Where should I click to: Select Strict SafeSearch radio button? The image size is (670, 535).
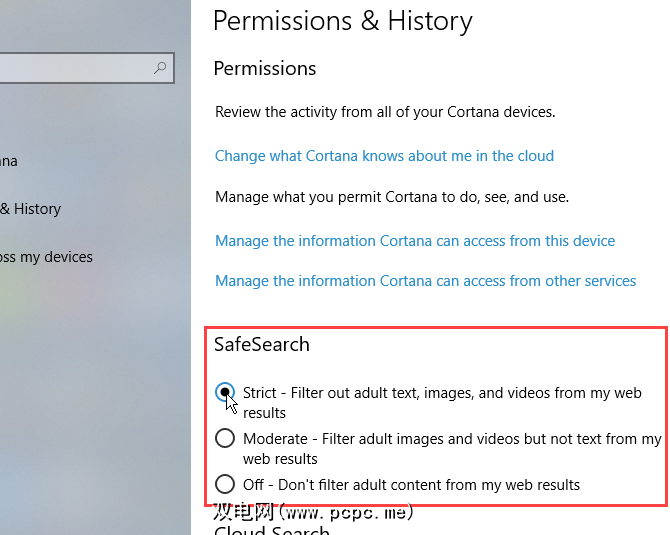click(x=225, y=393)
